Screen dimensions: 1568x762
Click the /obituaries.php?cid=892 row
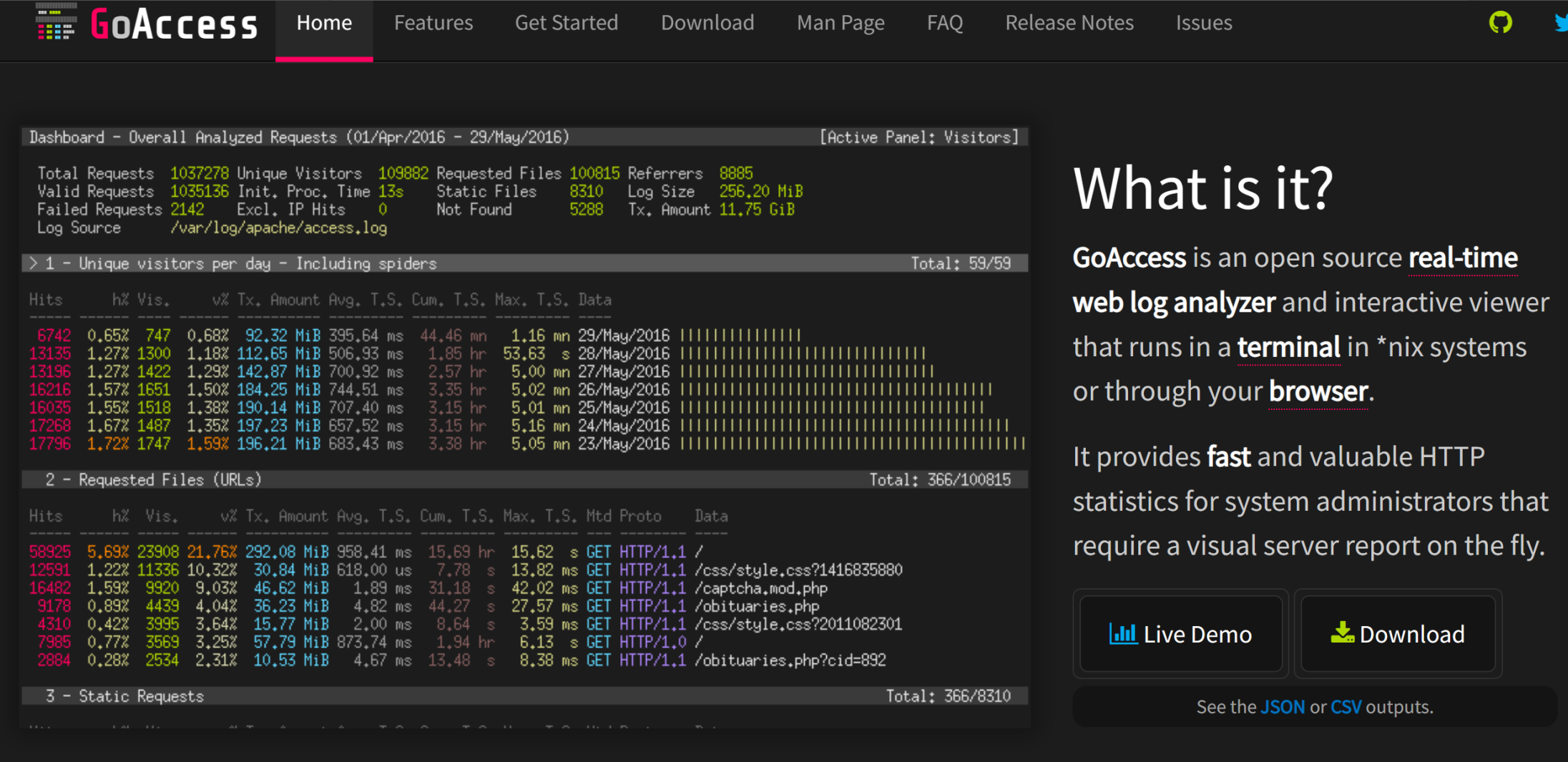[457, 660]
